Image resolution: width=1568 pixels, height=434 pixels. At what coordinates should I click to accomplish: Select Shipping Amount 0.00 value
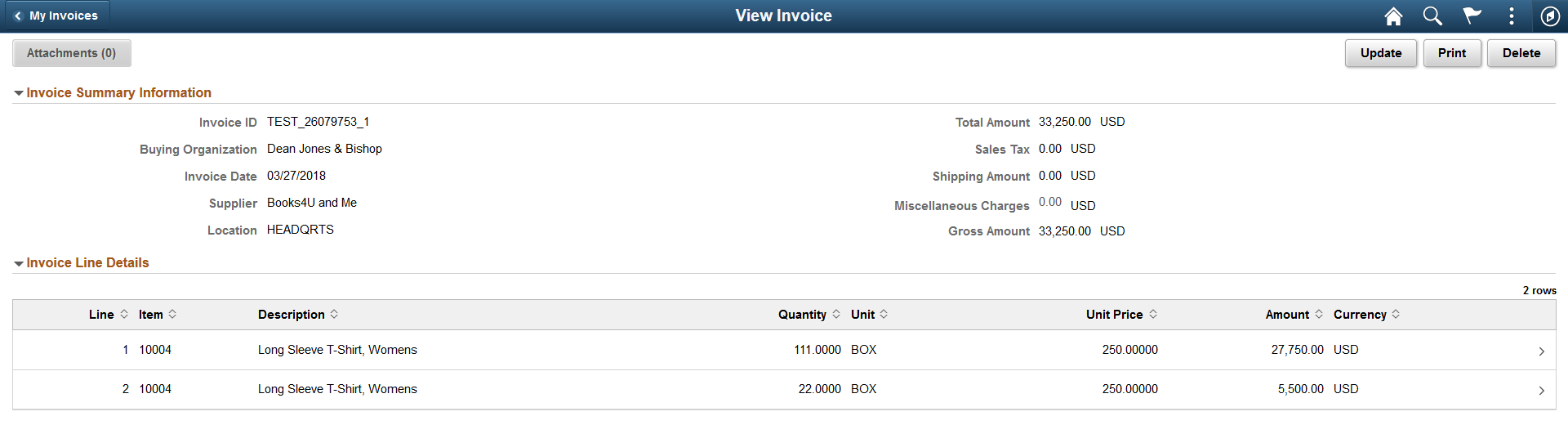[x=1050, y=176]
